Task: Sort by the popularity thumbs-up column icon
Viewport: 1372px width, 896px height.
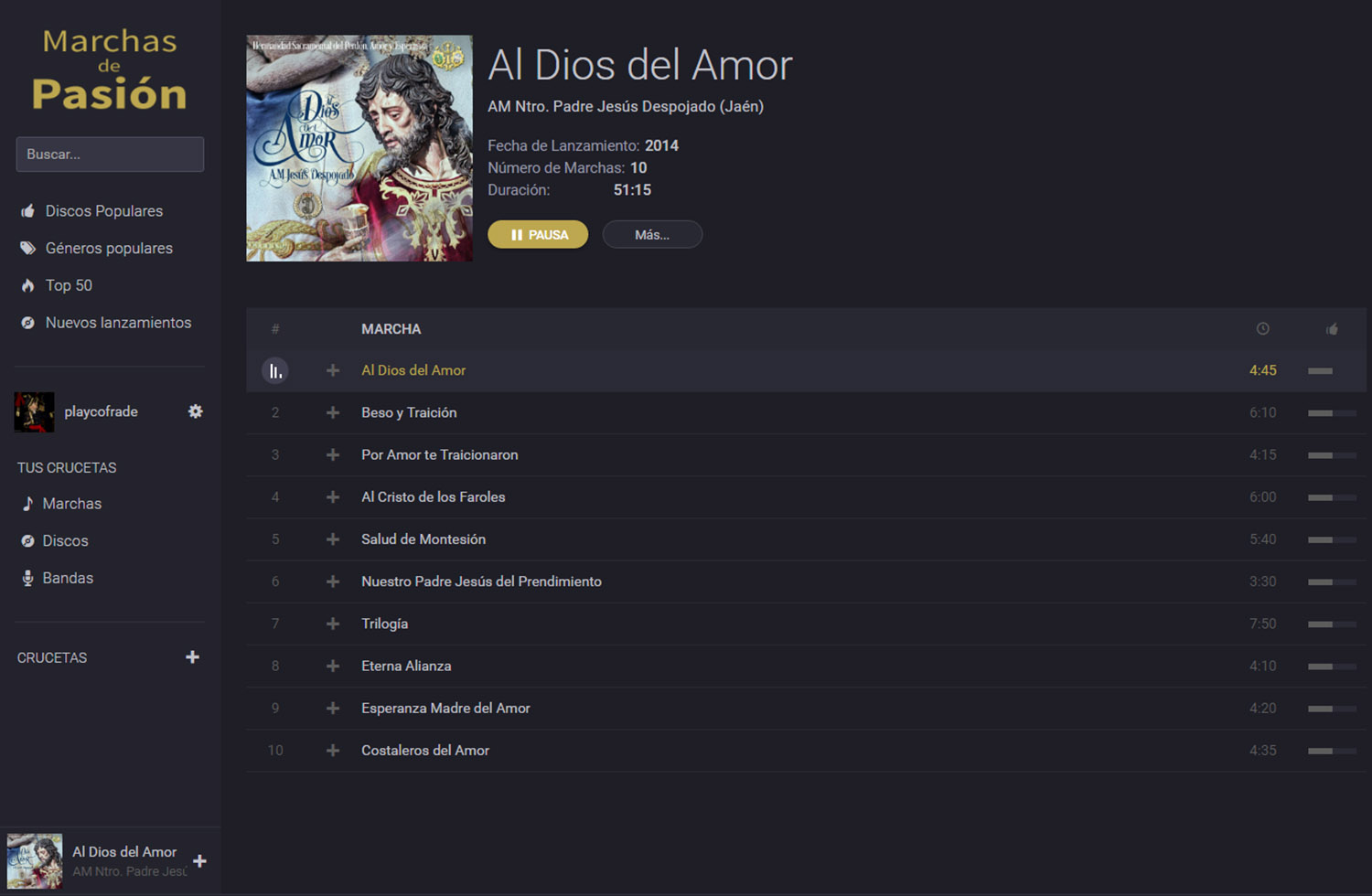Action: (1332, 329)
